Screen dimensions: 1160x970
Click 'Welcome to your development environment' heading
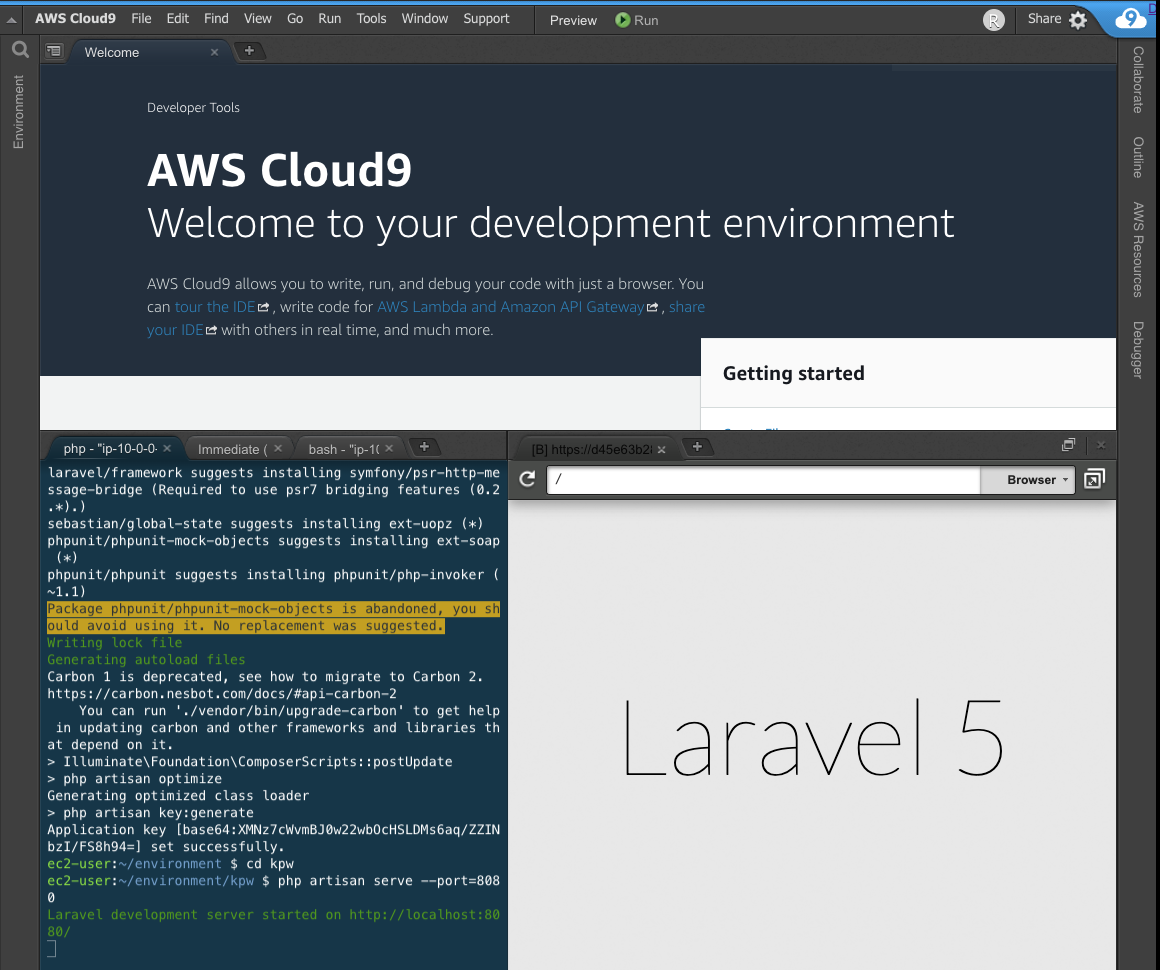(x=550, y=223)
